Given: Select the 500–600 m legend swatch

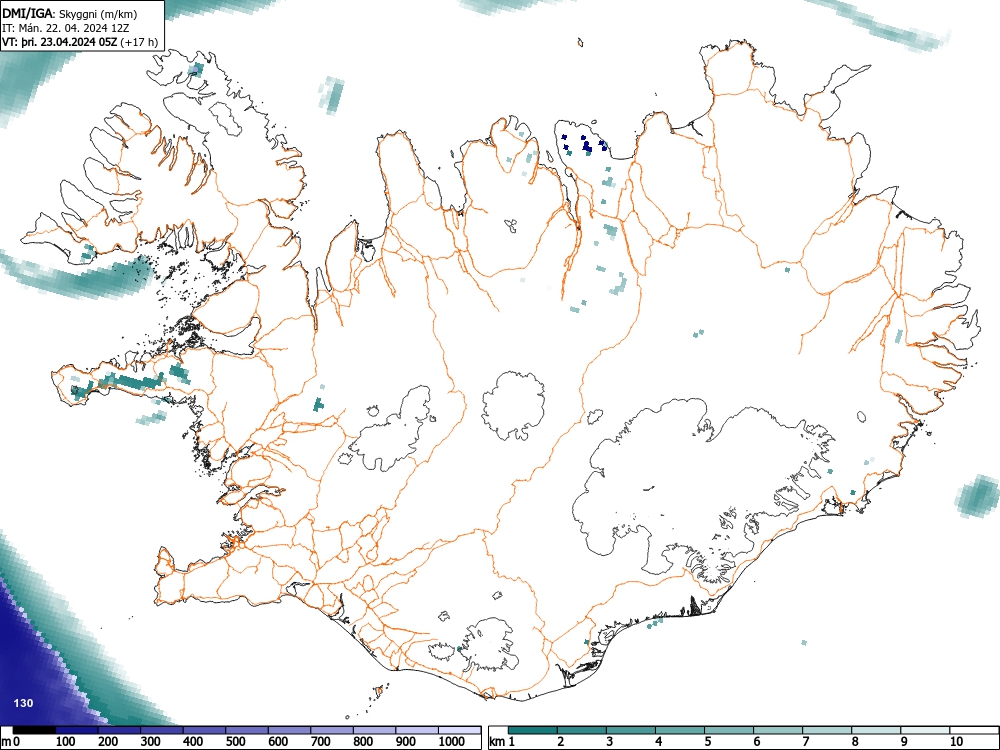Looking at the screenshot, I should click(x=247, y=730).
